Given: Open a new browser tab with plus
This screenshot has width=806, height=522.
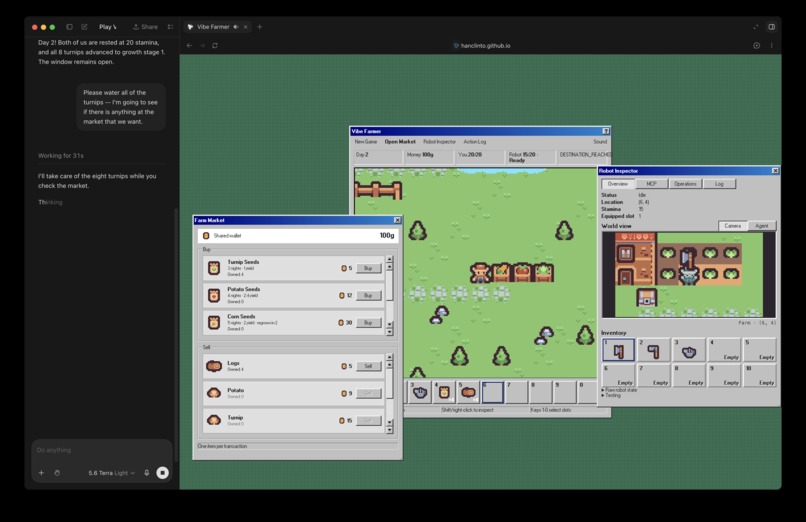Looking at the screenshot, I should pos(260,27).
